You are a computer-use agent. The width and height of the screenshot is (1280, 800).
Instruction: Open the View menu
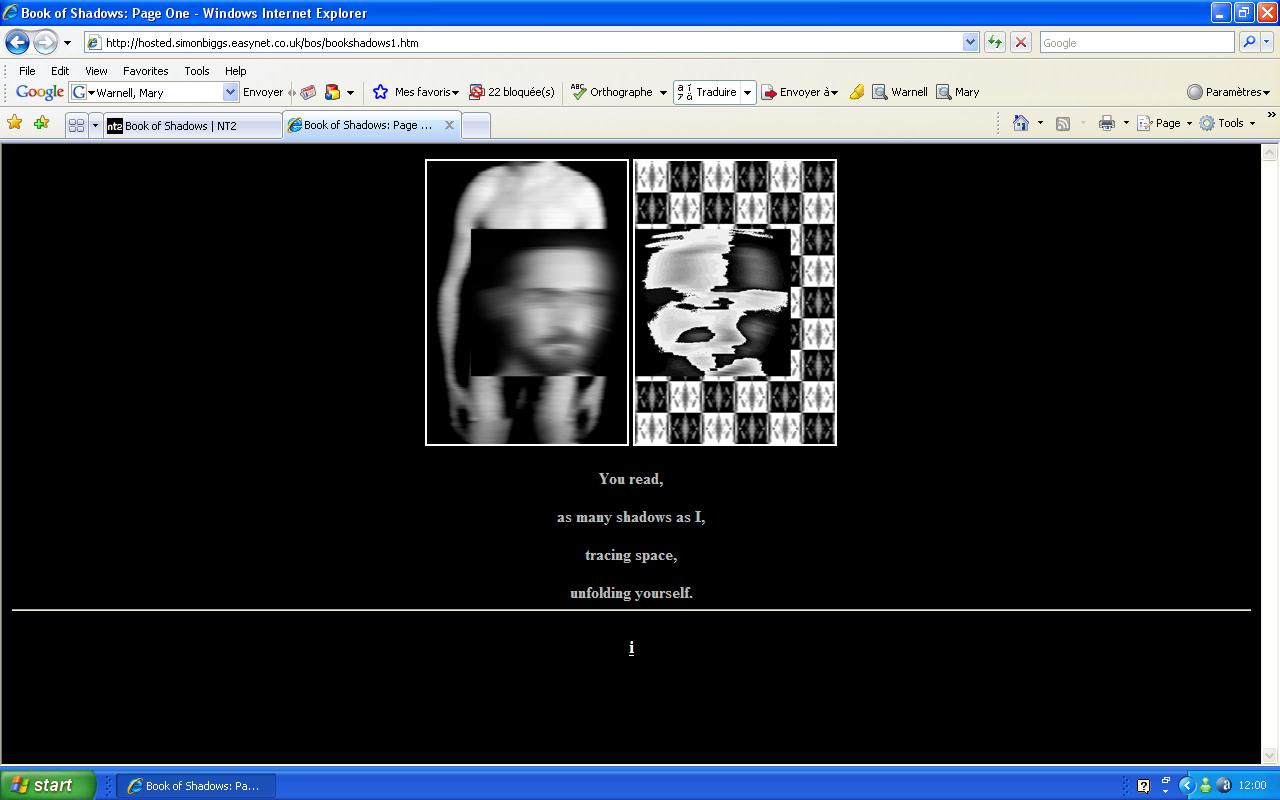(96, 71)
